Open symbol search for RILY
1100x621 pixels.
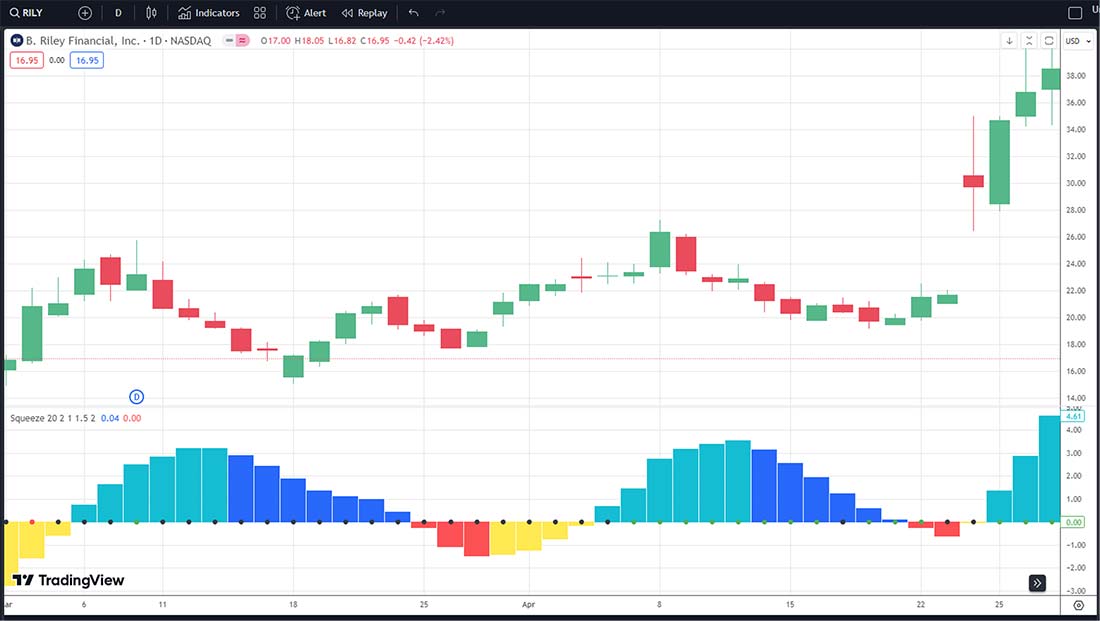coord(25,13)
